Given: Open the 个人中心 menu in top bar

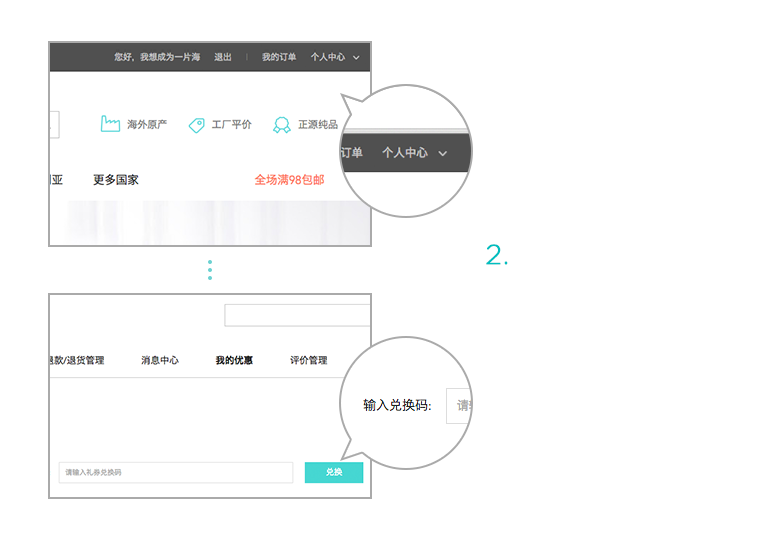Looking at the screenshot, I should point(328,57).
